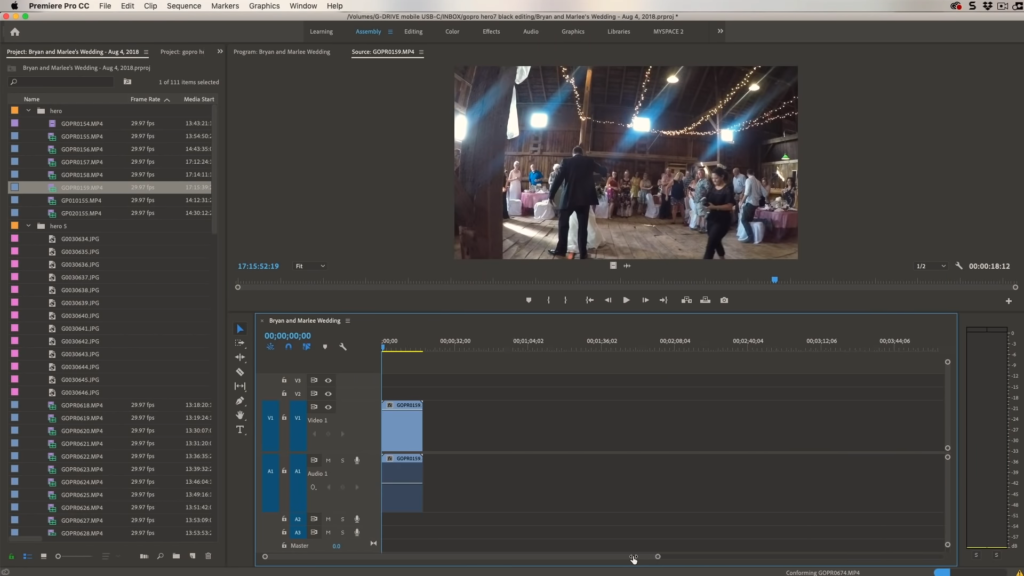Select the Razor tool in timeline toolbox

[240, 372]
